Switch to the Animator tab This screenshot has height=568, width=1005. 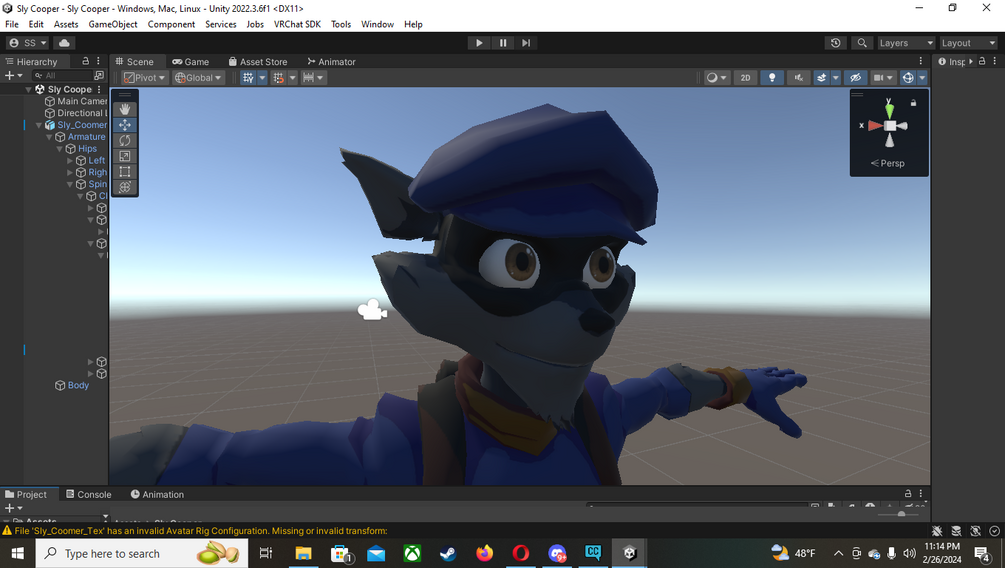coord(331,62)
